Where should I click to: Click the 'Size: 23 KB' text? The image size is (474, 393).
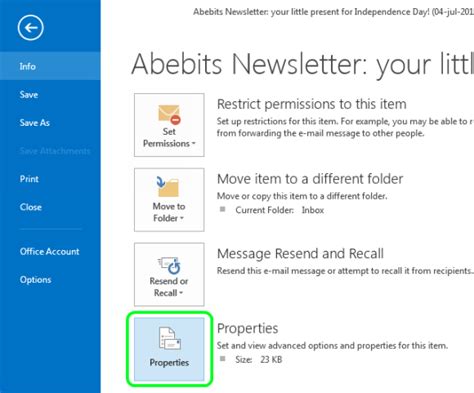pyautogui.click(x=259, y=360)
